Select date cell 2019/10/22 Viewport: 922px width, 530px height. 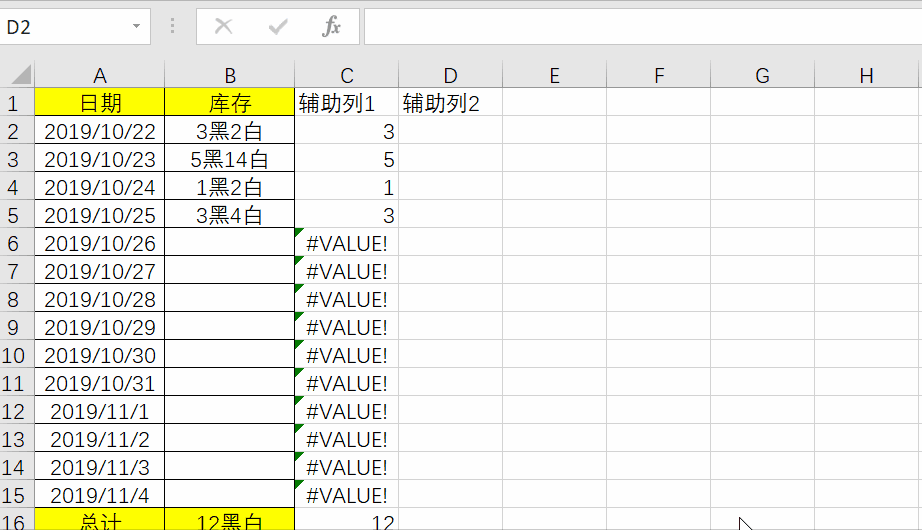[x=99, y=130]
